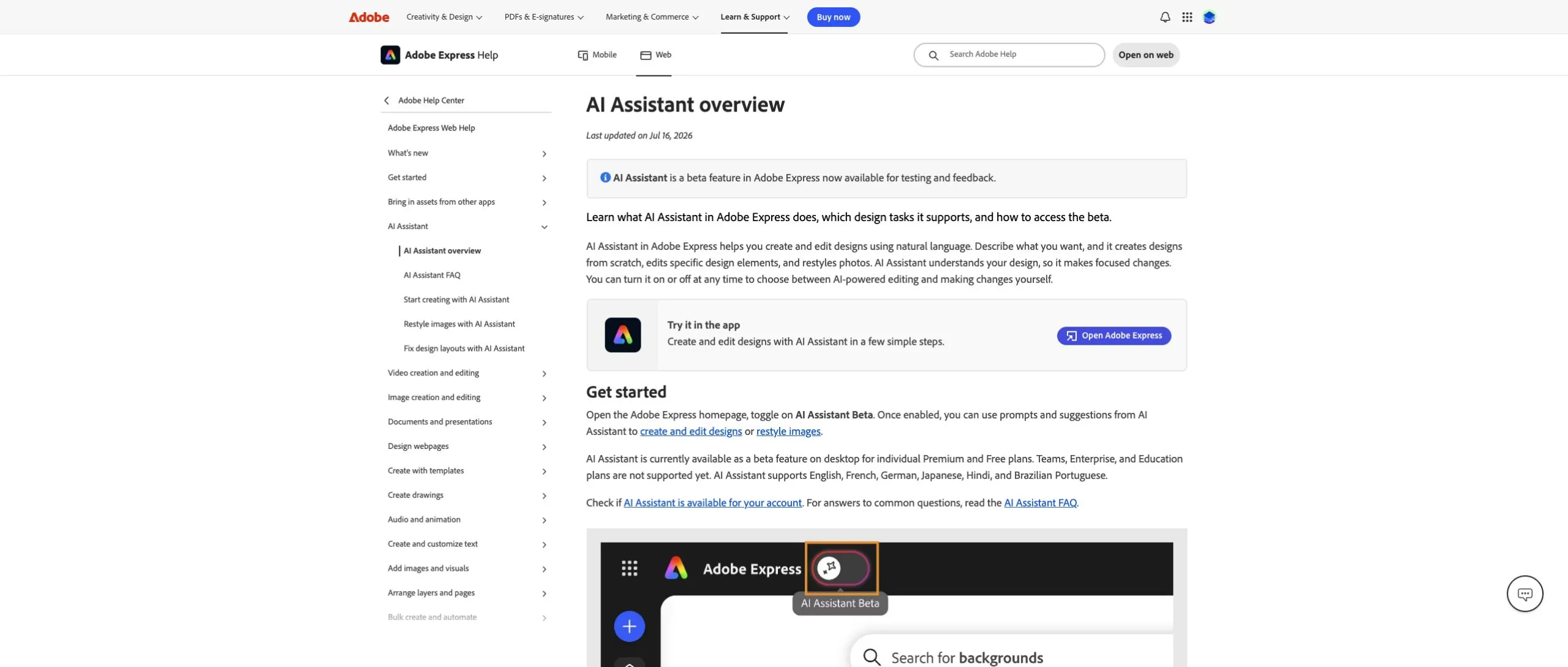Click the Buy now button
This screenshot has height=667, width=1568.
[x=833, y=17]
